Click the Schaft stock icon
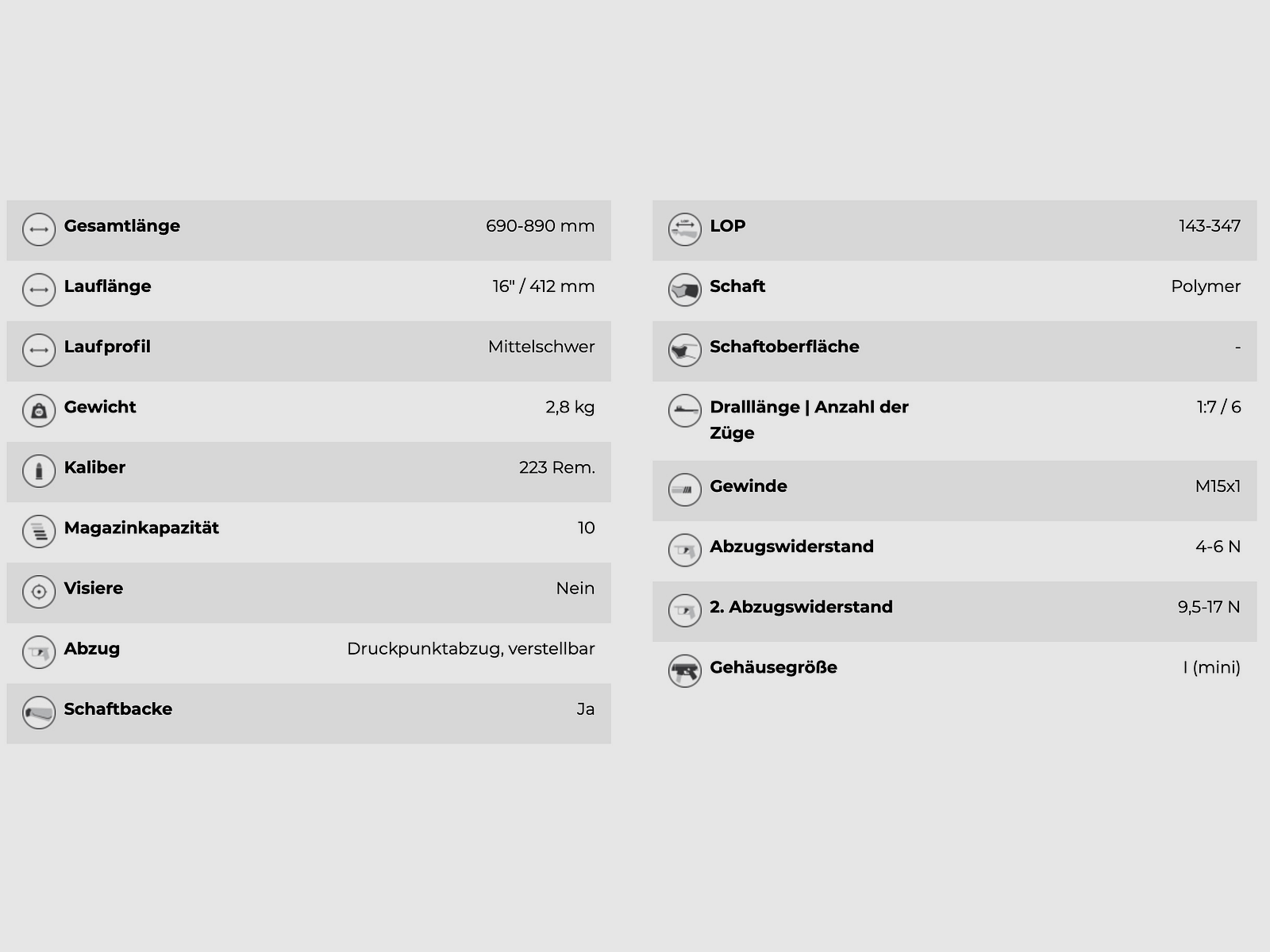Viewport: 1270px width, 952px height. coord(684,290)
